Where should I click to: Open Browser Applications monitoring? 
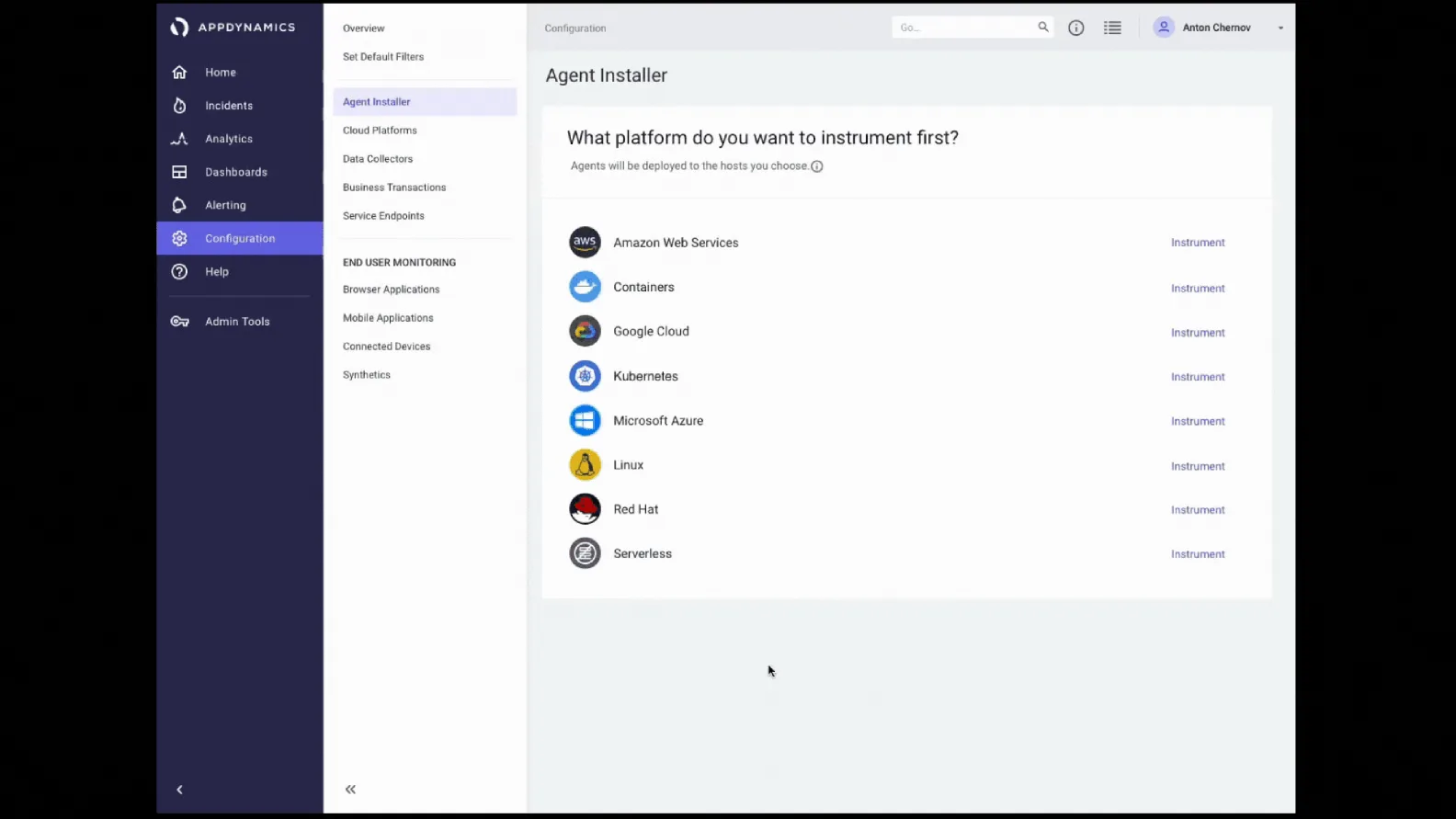point(392,290)
